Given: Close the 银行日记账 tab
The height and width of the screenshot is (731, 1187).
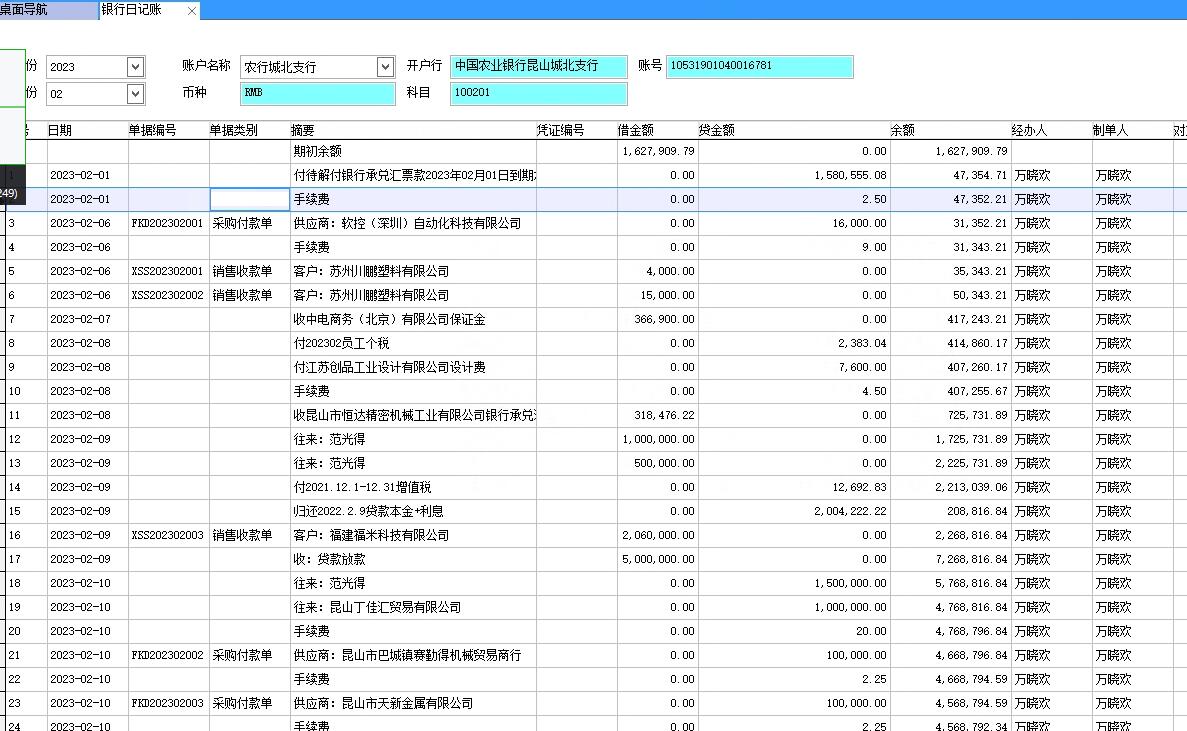Looking at the screenshot, I should point(192,10).
